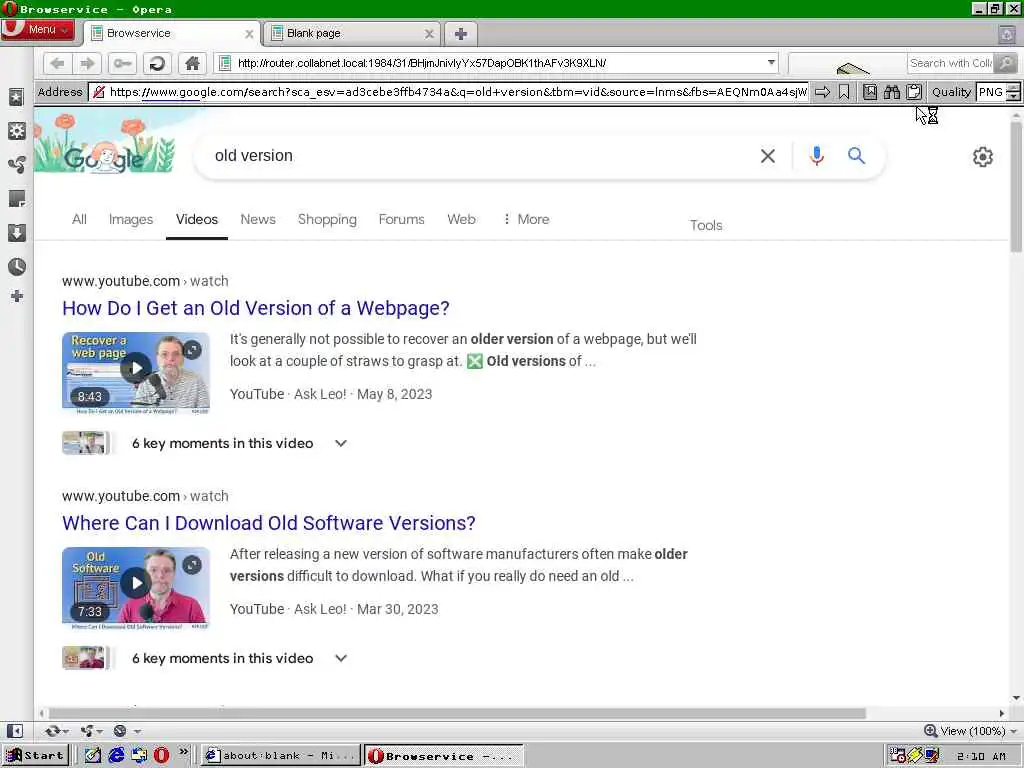Open Google quick settings gear

coord(982,157)
